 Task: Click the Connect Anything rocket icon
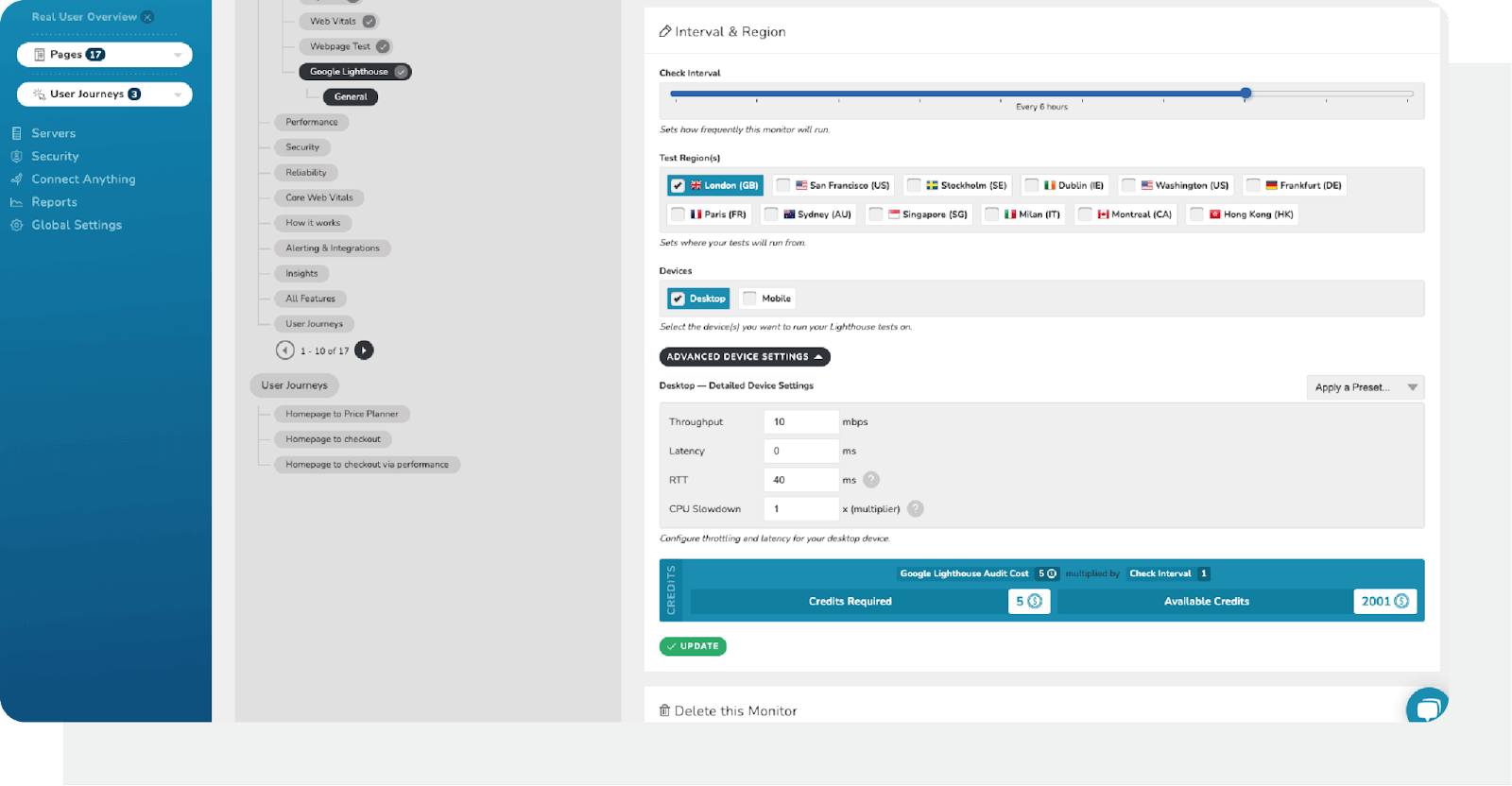[16, 179]
